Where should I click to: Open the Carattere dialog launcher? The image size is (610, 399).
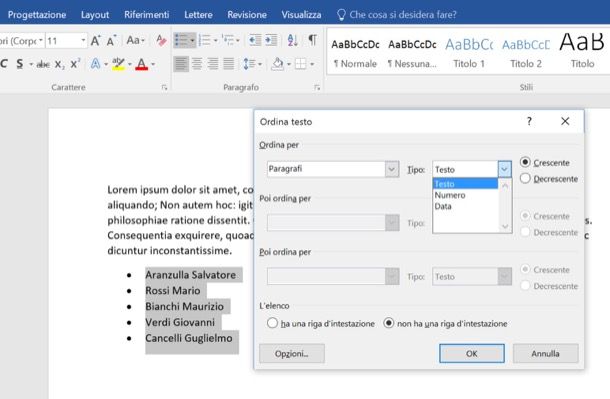pyautogui.click(x=164, y=88)
